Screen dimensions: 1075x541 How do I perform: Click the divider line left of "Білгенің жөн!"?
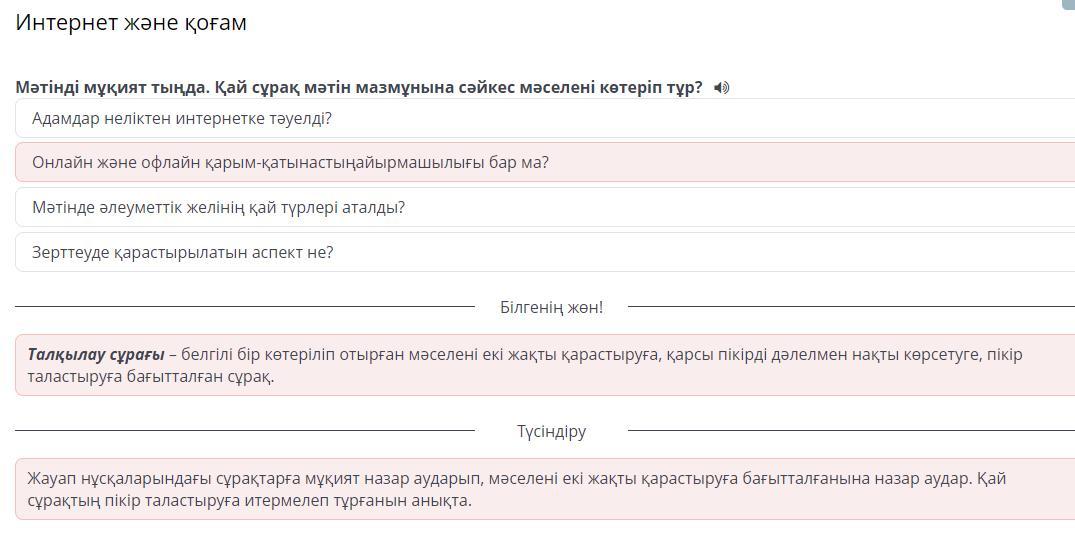coord(245,307)
